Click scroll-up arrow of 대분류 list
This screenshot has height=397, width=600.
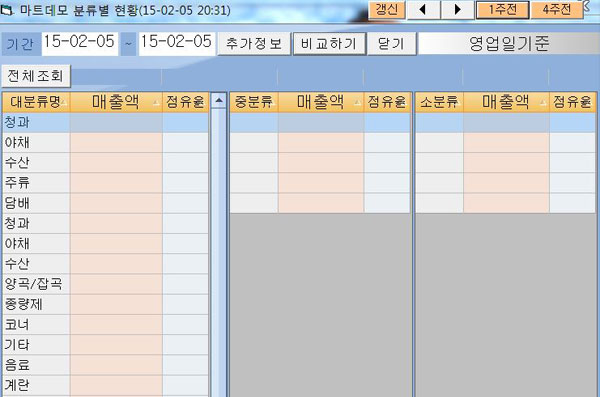pos(219,101)
